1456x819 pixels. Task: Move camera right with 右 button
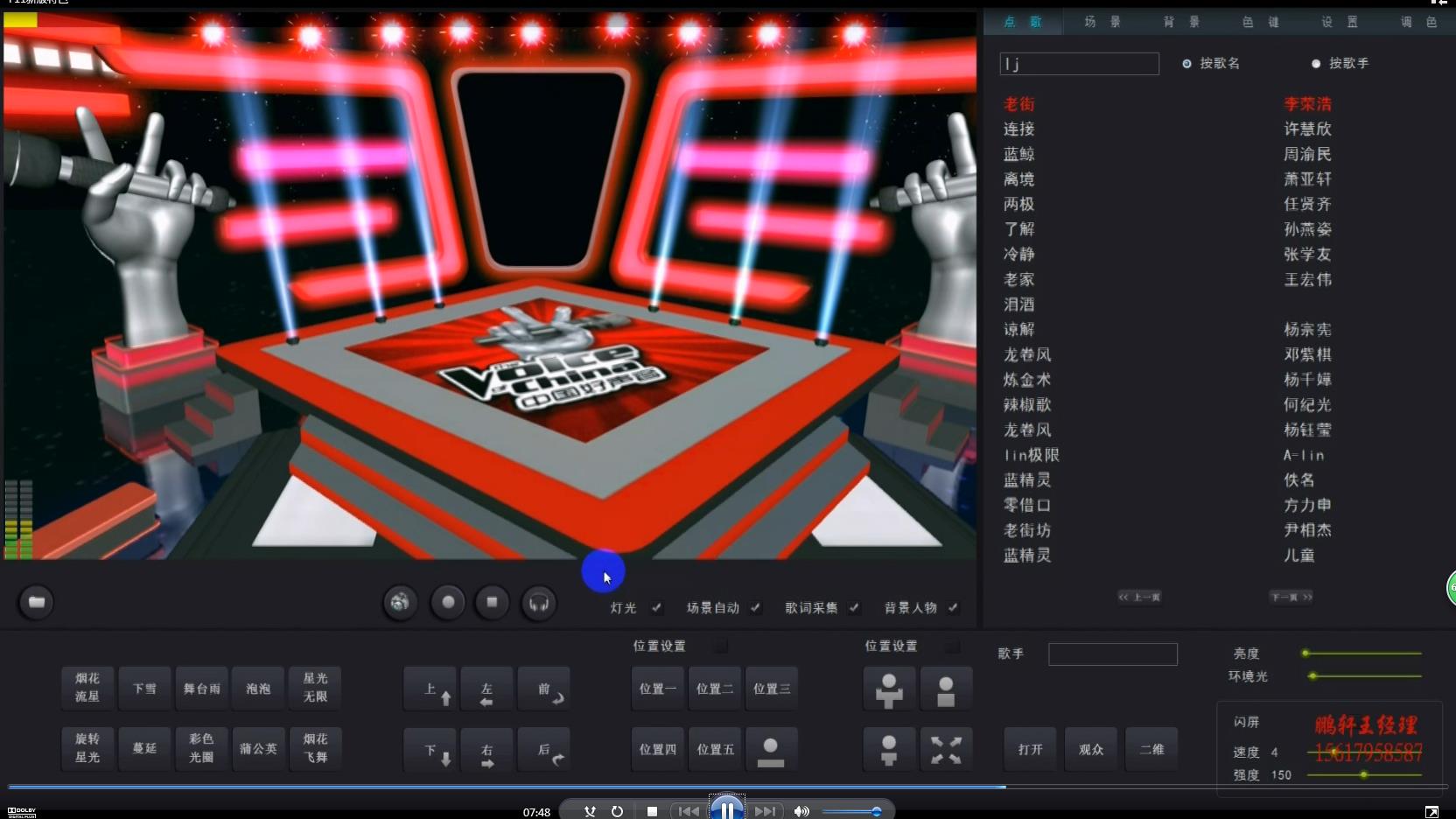pyautogui.click(x=486, y=750)
